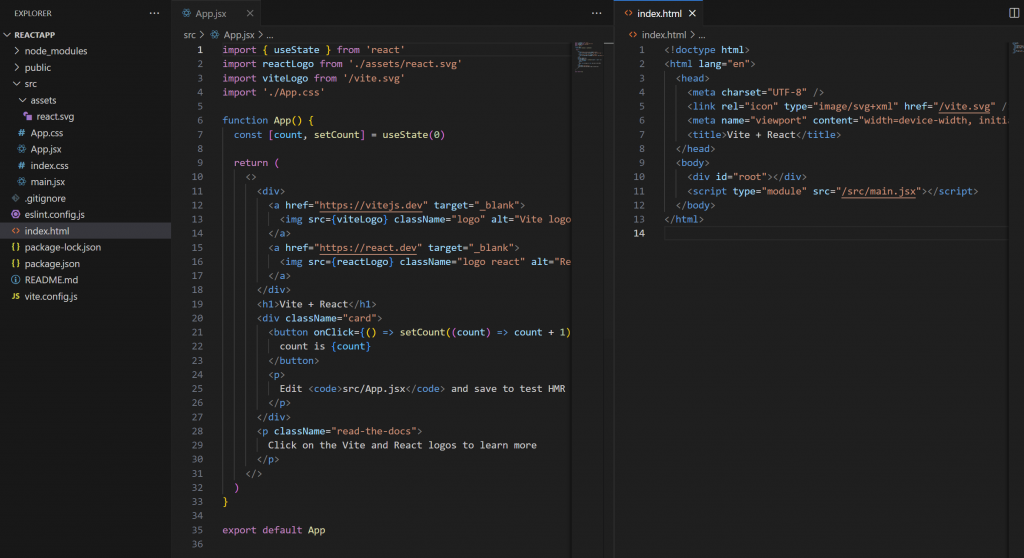Expand the public folder

[86, 67]
